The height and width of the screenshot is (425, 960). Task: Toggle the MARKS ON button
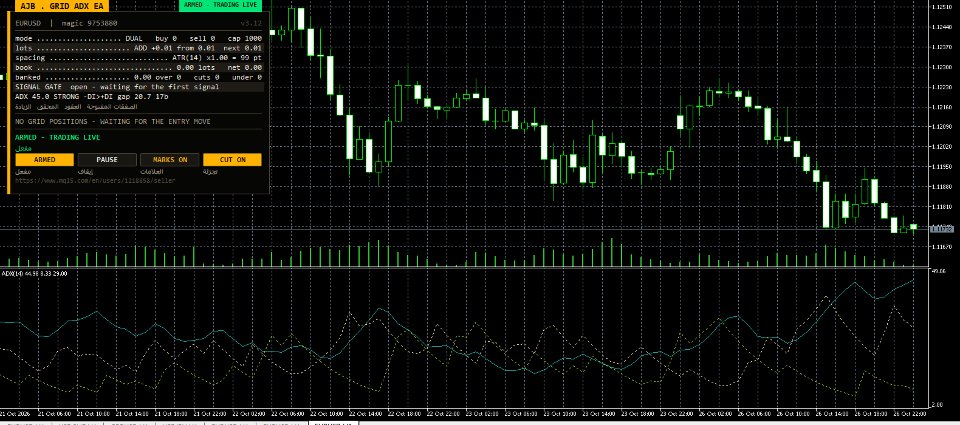click(170, 160)
